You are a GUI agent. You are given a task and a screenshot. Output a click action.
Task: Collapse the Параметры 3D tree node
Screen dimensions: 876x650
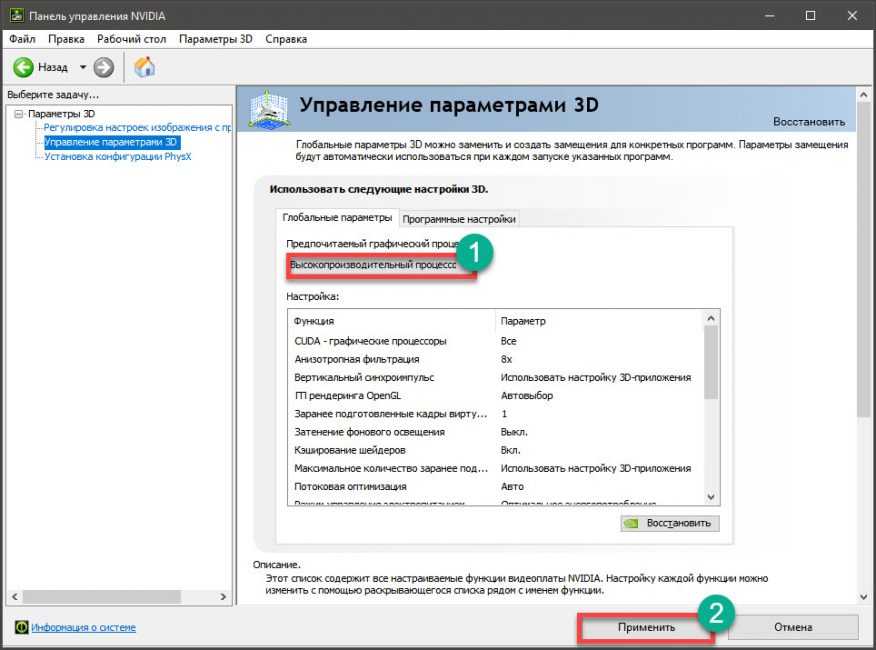click(x=19, y=114)
